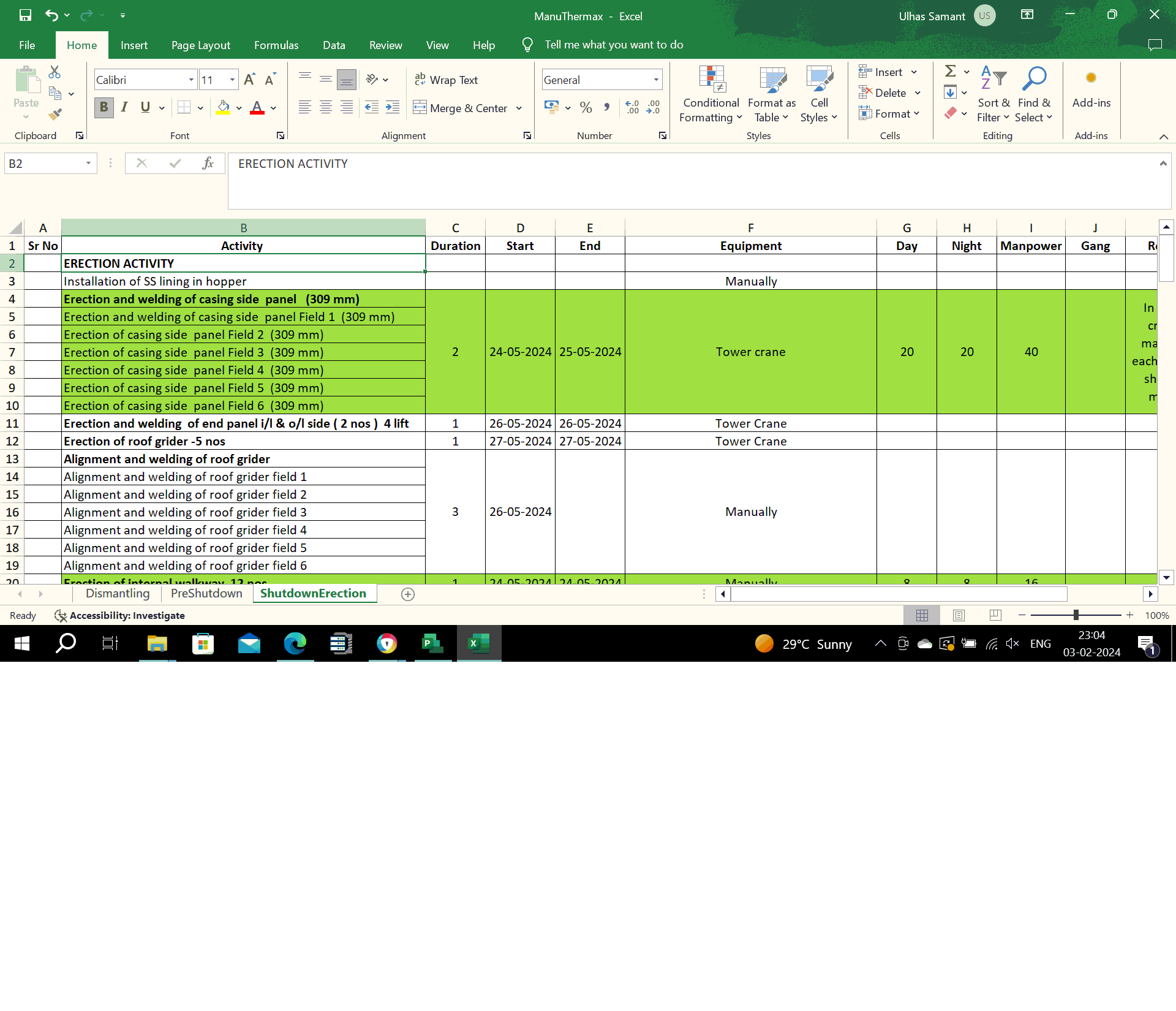Open the Page Layout tab
Image resolution: width=1176 pixels, height=1011 pixels.
point(201,45)
